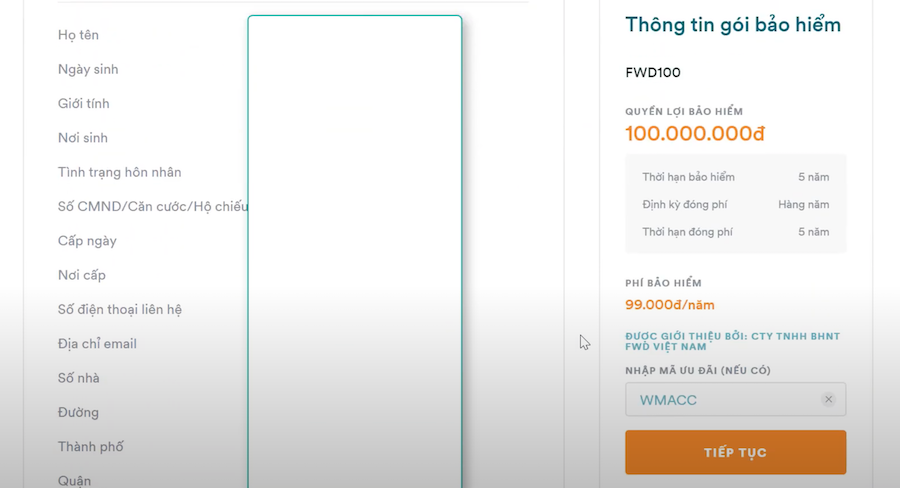Click the Số điện thoại liên hệ label
900x488 pixels.
(120, 310)
